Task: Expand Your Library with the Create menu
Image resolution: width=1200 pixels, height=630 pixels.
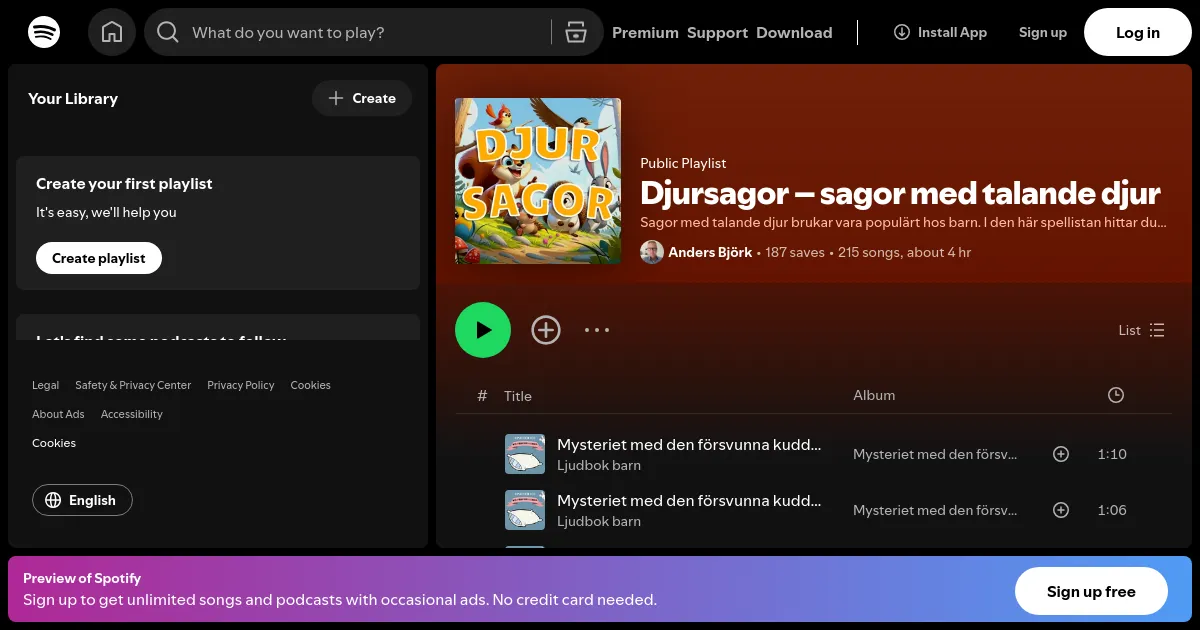Action: click(x=362, y=98)
